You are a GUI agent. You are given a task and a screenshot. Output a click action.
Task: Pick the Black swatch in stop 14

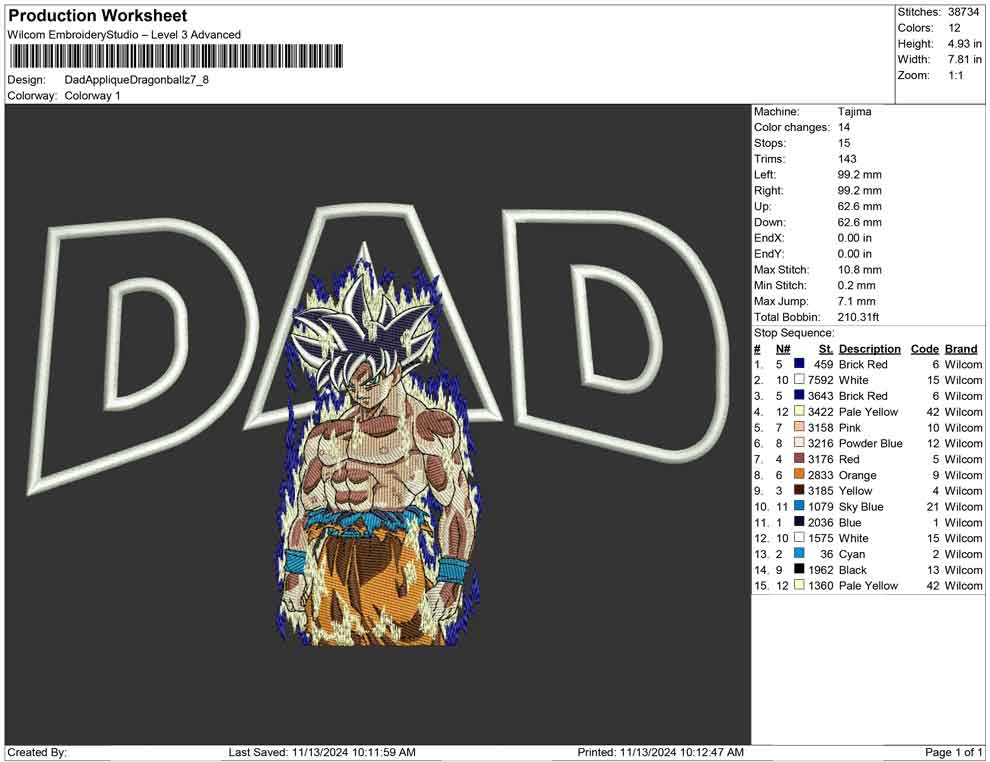click(799, 569)
